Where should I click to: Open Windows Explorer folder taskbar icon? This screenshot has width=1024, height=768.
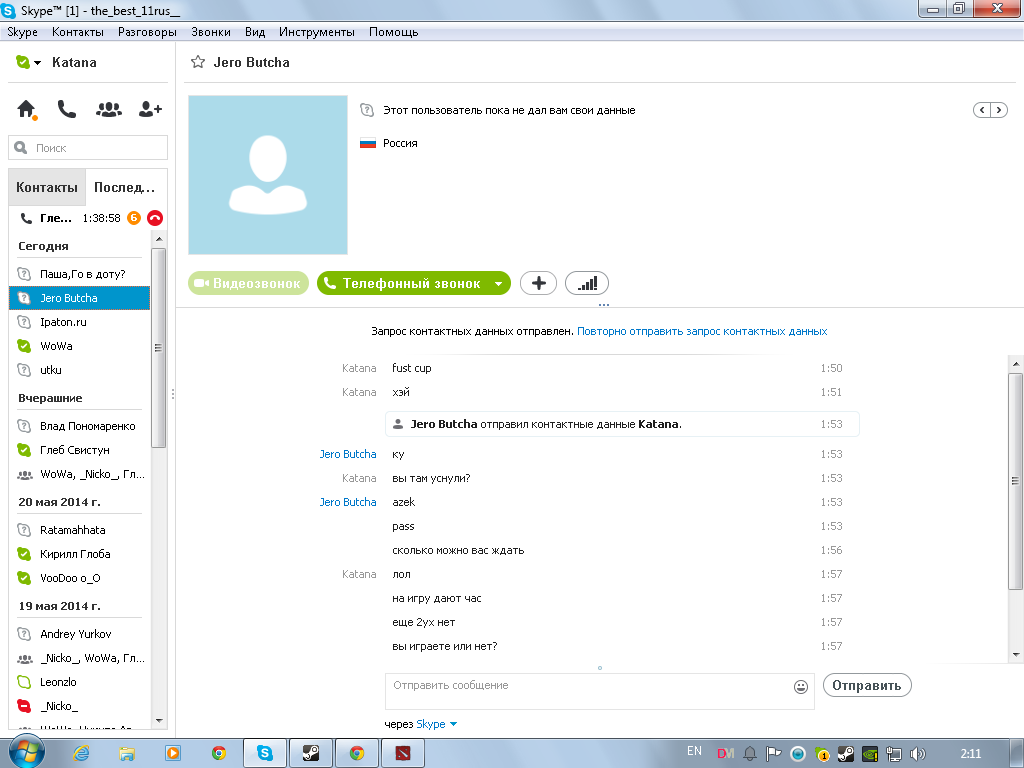point(127,754)
